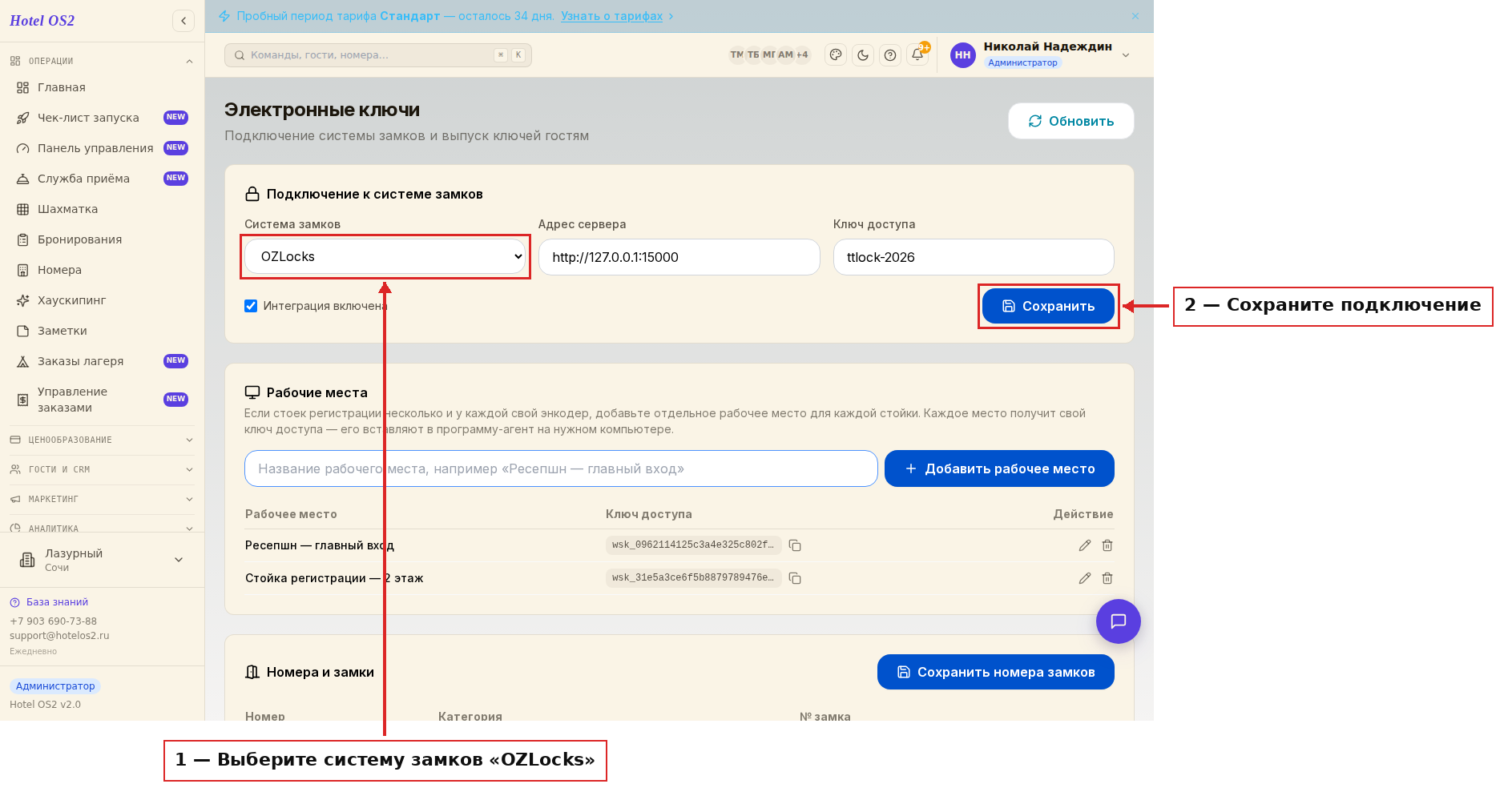Screen dimensions: 1512x800
Task: Open Бронирования menu item
Action: point(102,239)
